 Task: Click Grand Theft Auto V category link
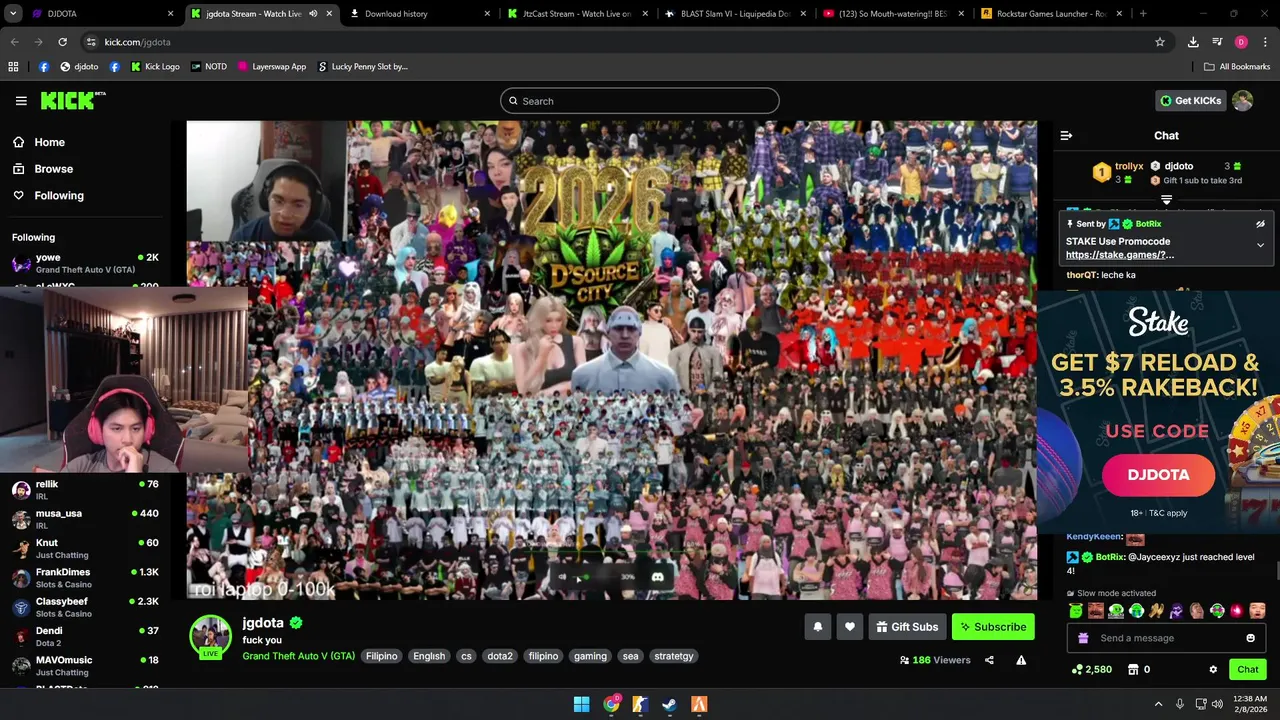[x=298, y=656]
